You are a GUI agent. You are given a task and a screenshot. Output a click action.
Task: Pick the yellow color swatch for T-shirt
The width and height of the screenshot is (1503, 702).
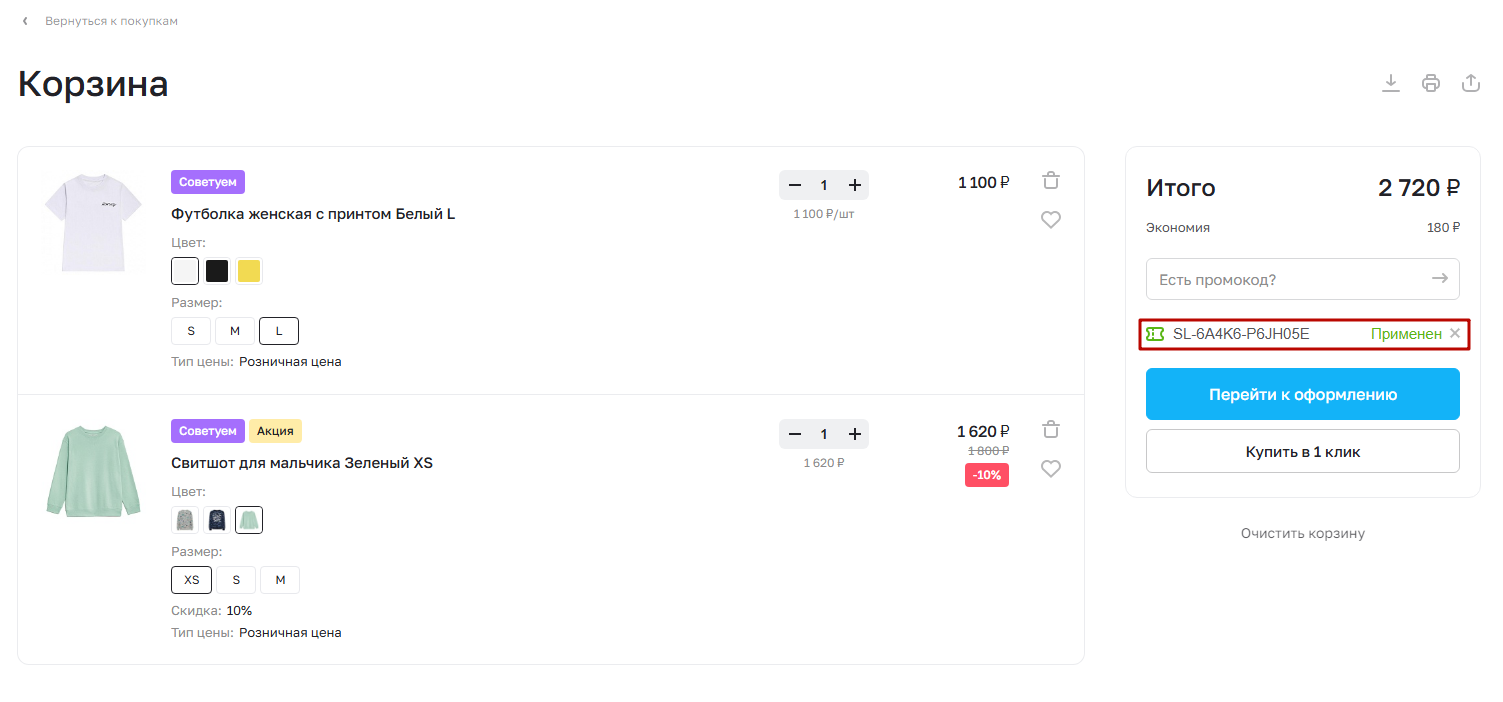(x=249, y=271)
